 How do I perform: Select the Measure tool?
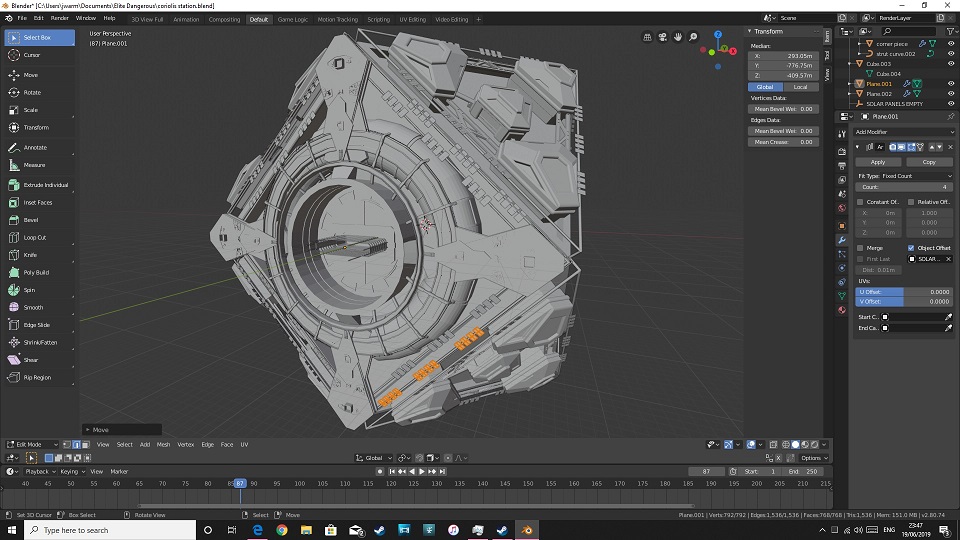click(40, 165)
